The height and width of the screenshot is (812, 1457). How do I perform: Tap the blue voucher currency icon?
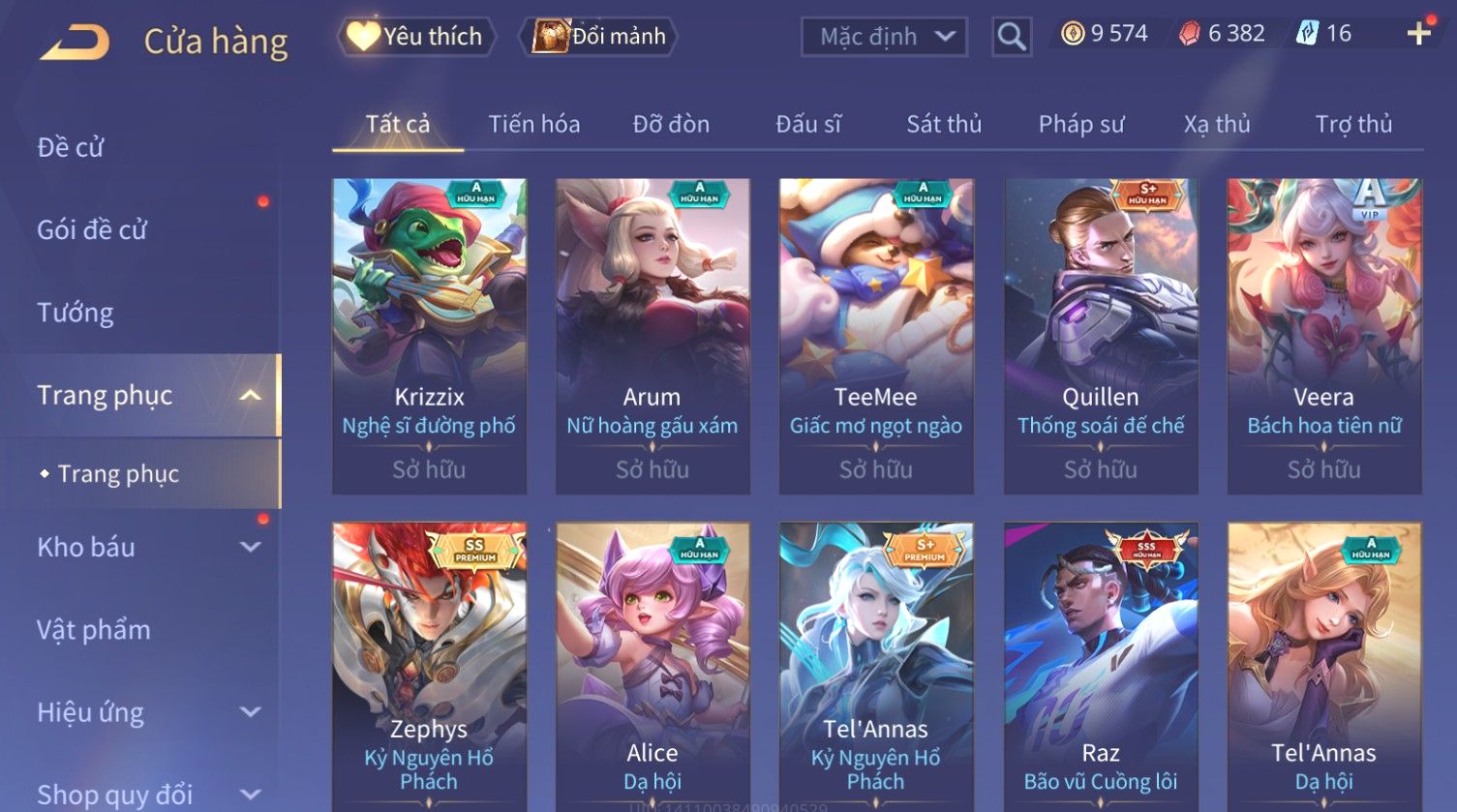(1307, 34)
